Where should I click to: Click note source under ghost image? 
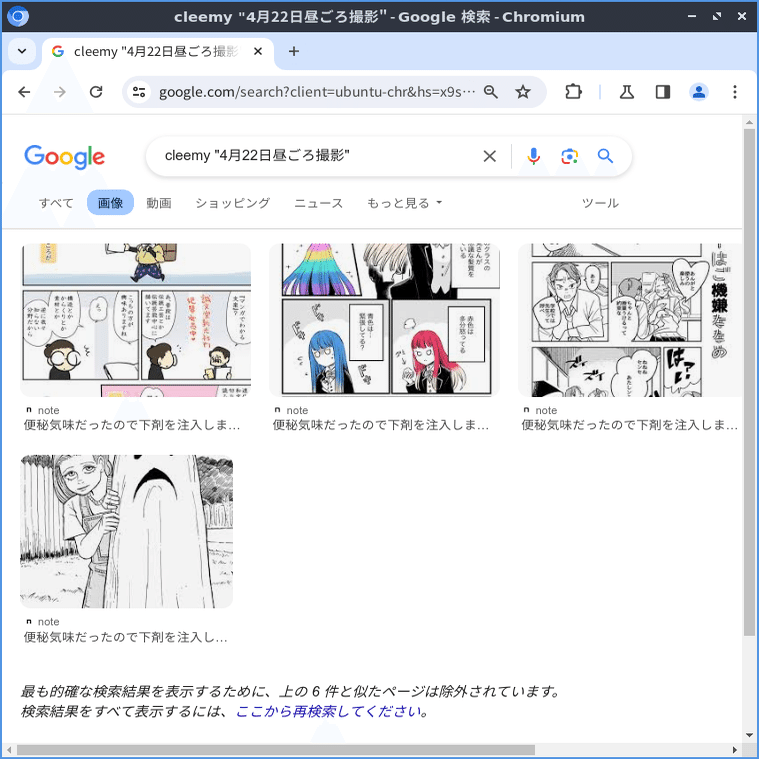(43, 622)
